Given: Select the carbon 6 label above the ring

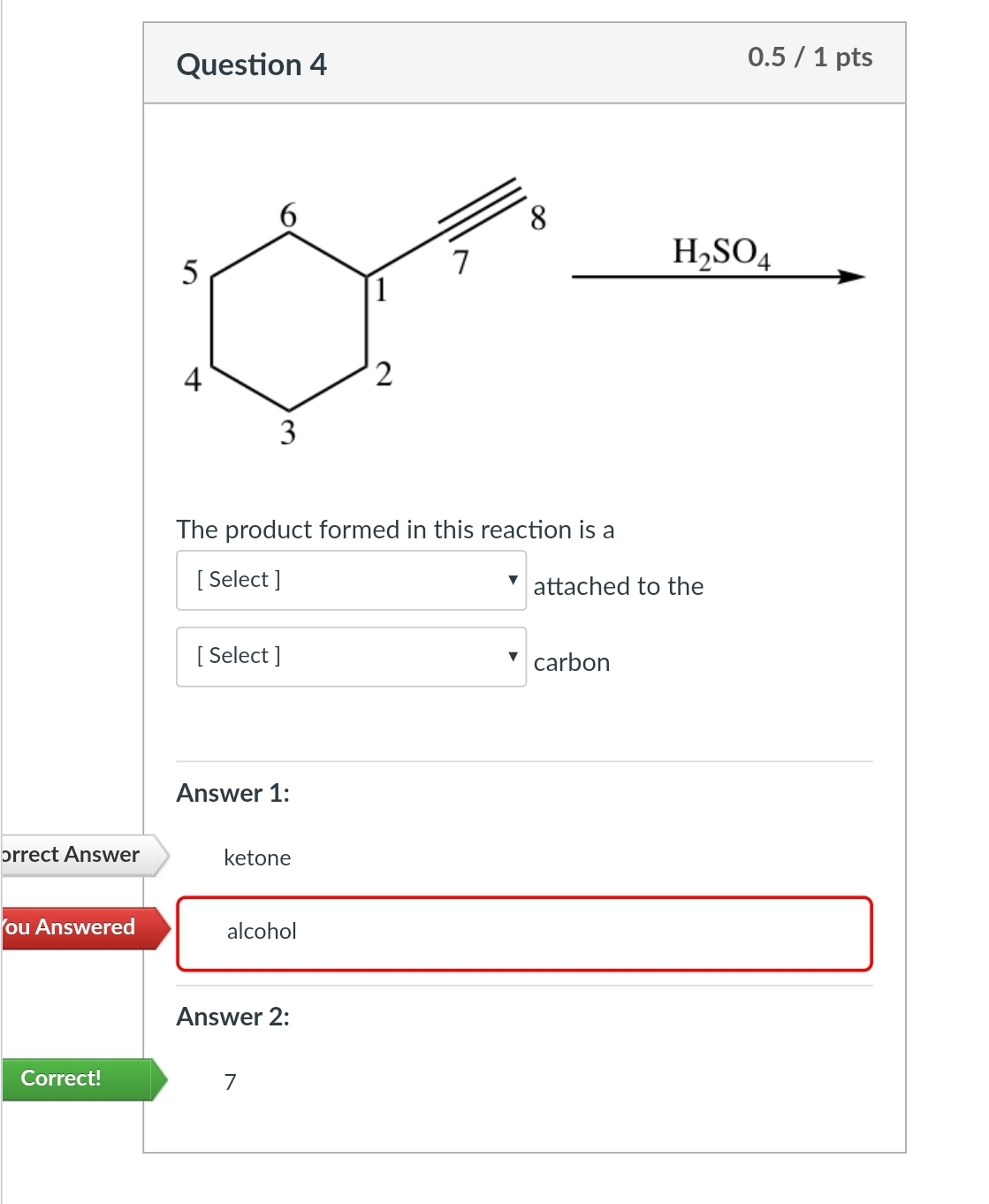Looking at the screenshot, I should [x=288, y=215].
